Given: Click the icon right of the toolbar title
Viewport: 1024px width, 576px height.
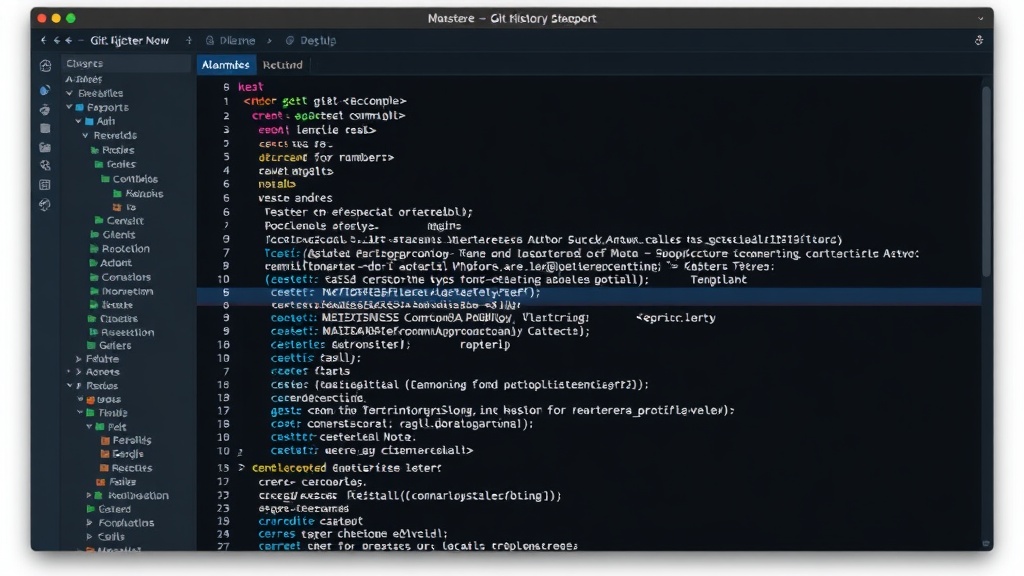Looking at the screenshot, I should click(189, 40).
